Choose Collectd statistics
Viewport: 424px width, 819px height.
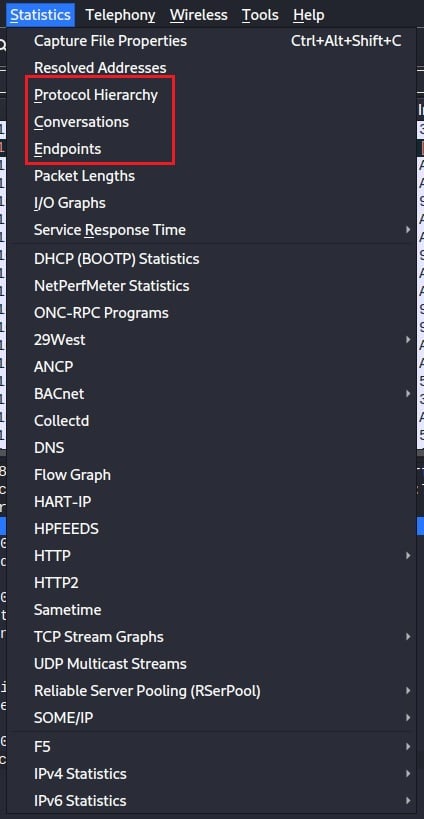pyautogui.click(x=211, y=420)
